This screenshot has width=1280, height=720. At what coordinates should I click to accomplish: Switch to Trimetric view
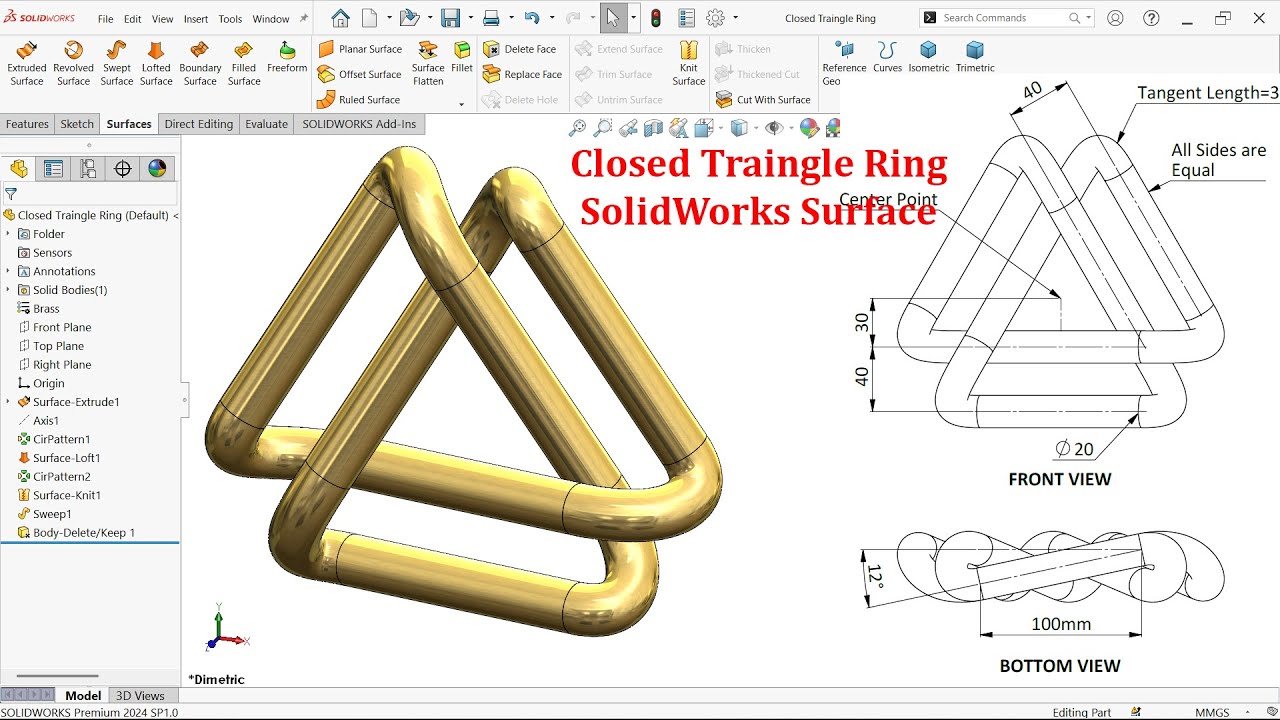[x=975, y=57]
